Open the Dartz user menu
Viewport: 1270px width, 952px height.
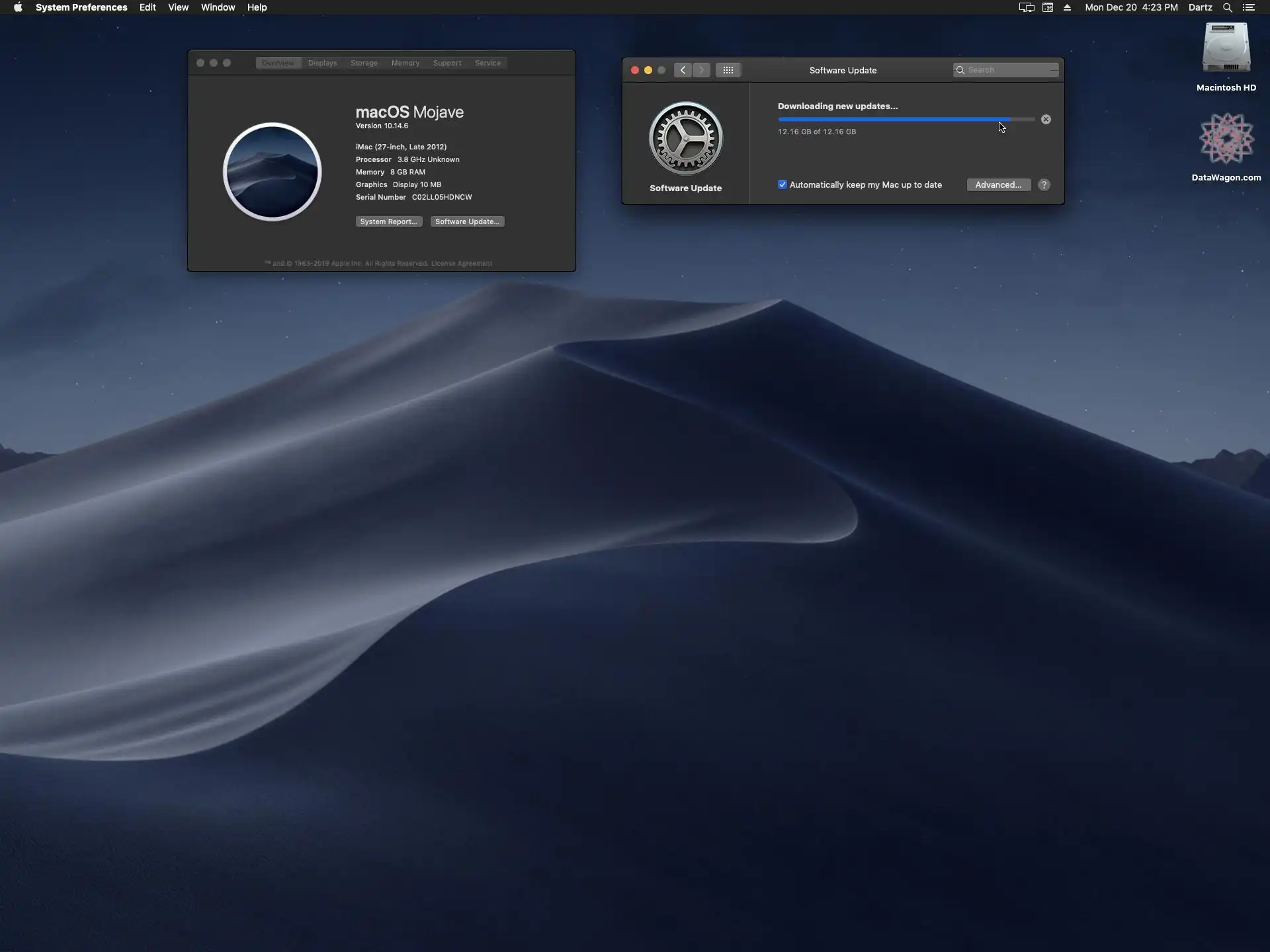[x=1200, y=7]
